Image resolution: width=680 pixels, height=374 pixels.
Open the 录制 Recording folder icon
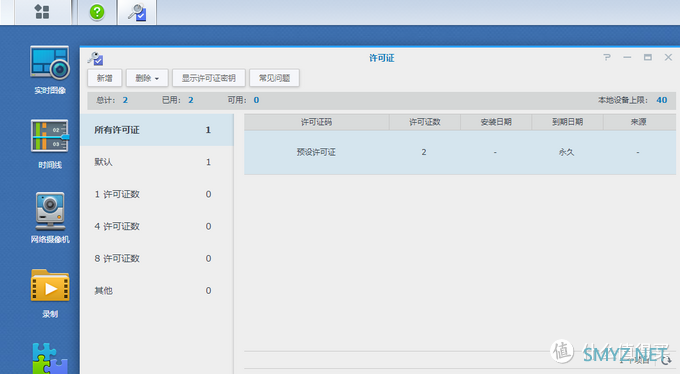pyautogui.click(x=50, y=293)
